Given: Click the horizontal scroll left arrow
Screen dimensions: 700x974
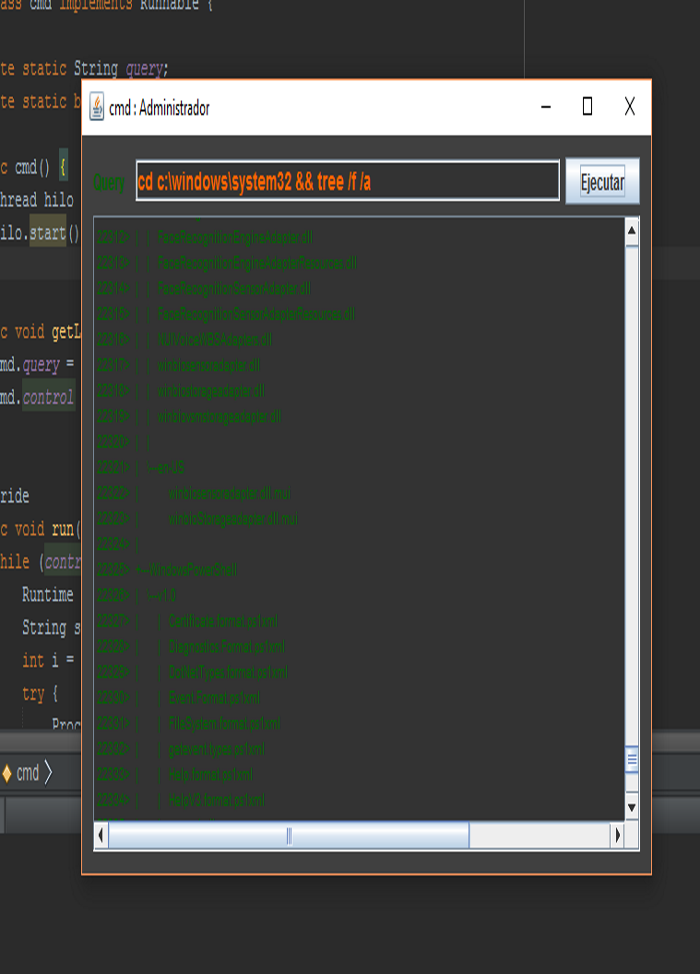Looking at the screenshot, I should point(101,835).
